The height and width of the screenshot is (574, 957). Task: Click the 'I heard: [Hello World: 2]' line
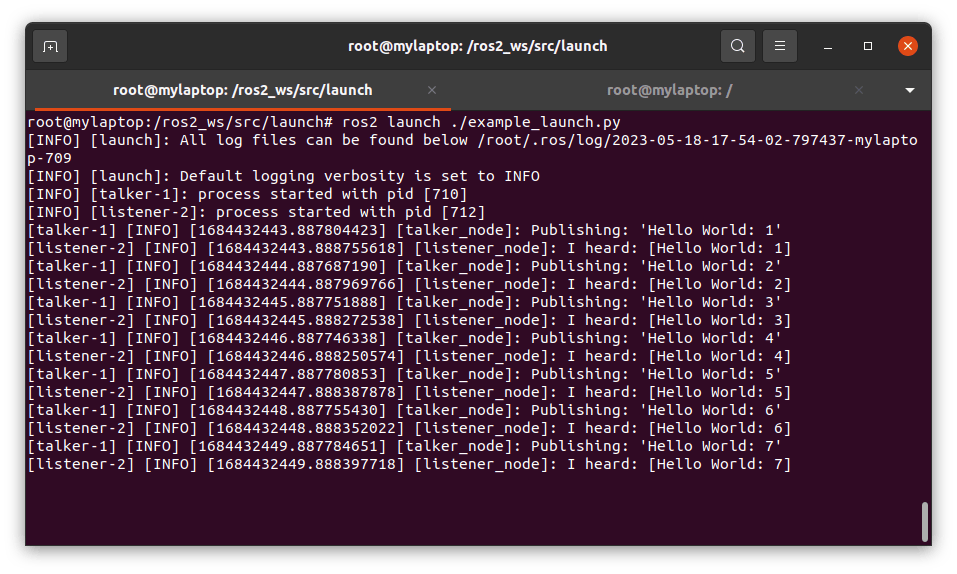click(409, 285)
